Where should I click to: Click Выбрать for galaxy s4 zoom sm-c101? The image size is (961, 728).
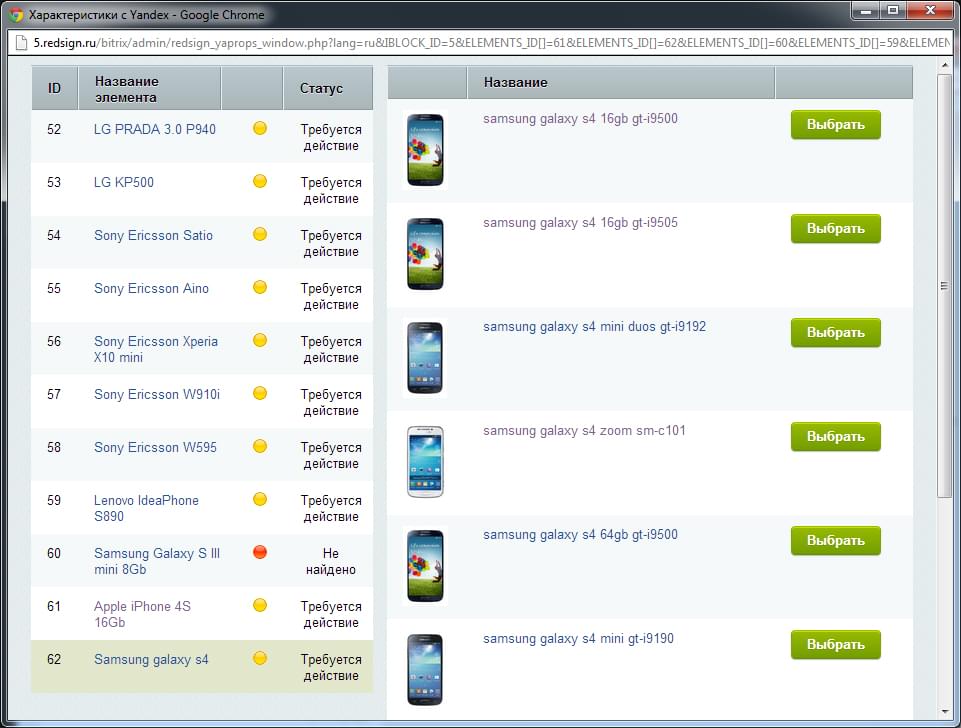pyautogui.click(x=835, y=436)
